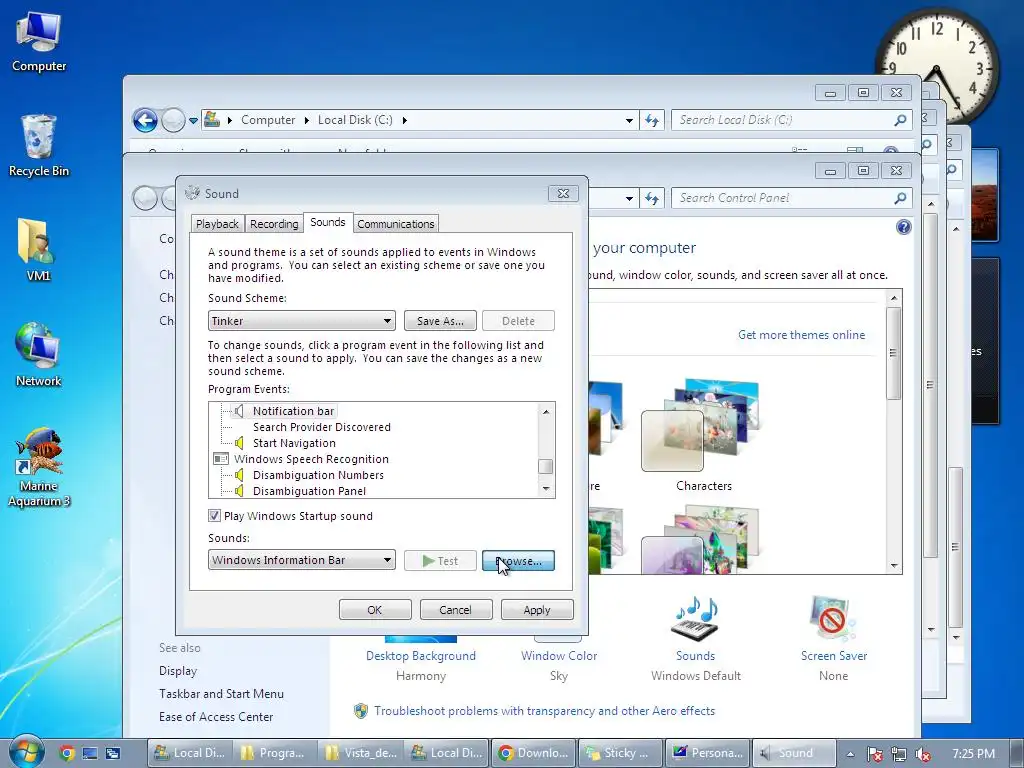1024x768 pixels.
Task: Click the Save As... button
Action: (x=440, y=321)
